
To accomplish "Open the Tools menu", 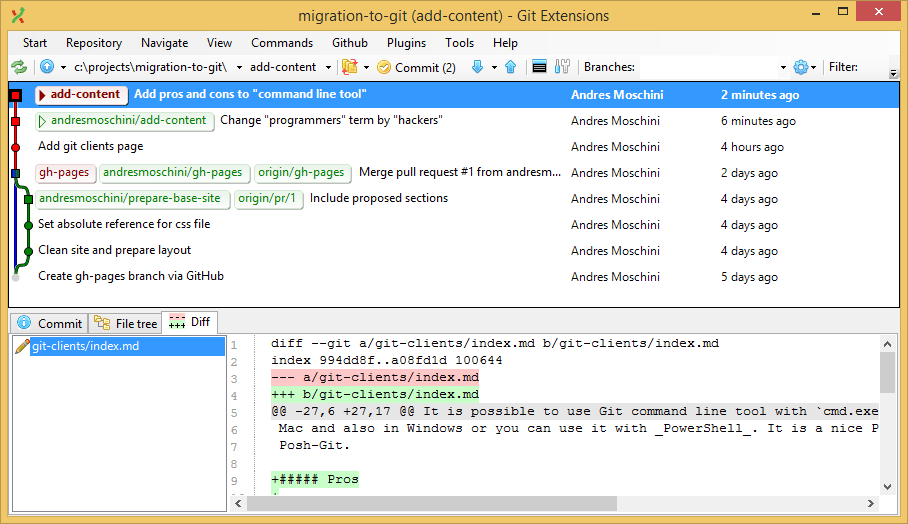I will point(459,43).
